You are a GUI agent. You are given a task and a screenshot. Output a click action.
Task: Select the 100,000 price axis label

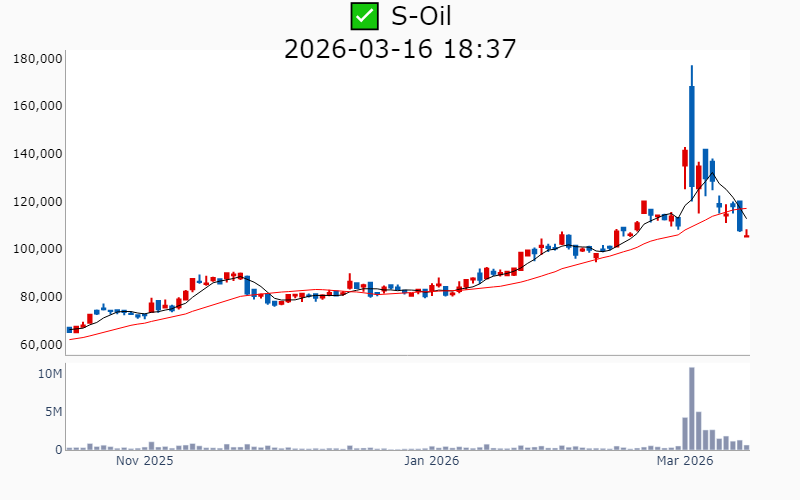click(x=37, y=249)
